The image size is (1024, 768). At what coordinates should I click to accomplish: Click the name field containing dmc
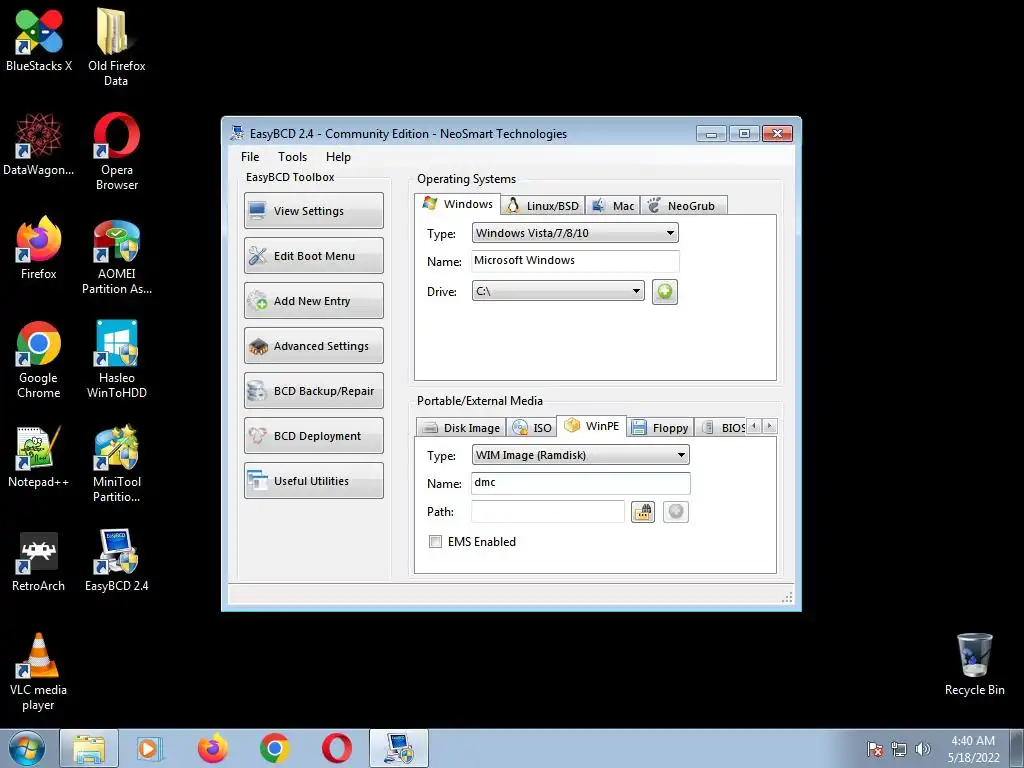(581, 483)
